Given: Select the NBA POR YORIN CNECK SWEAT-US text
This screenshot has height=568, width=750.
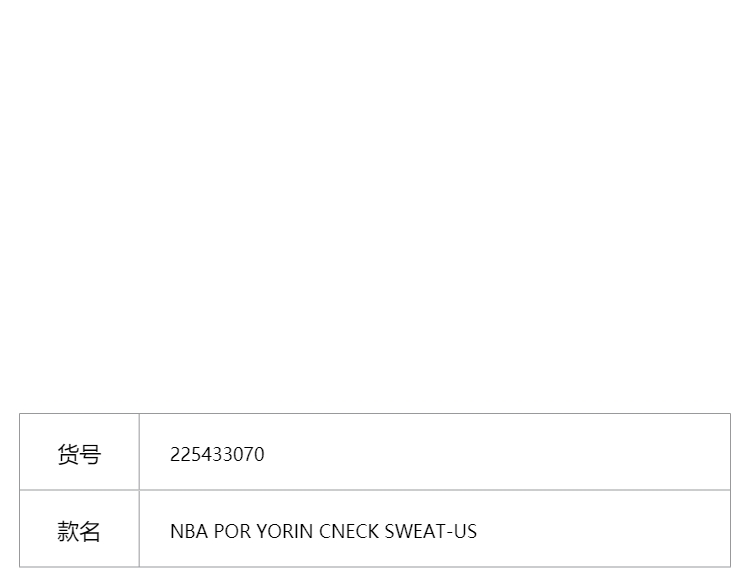Looking at the screenshot, I should 323,532.
